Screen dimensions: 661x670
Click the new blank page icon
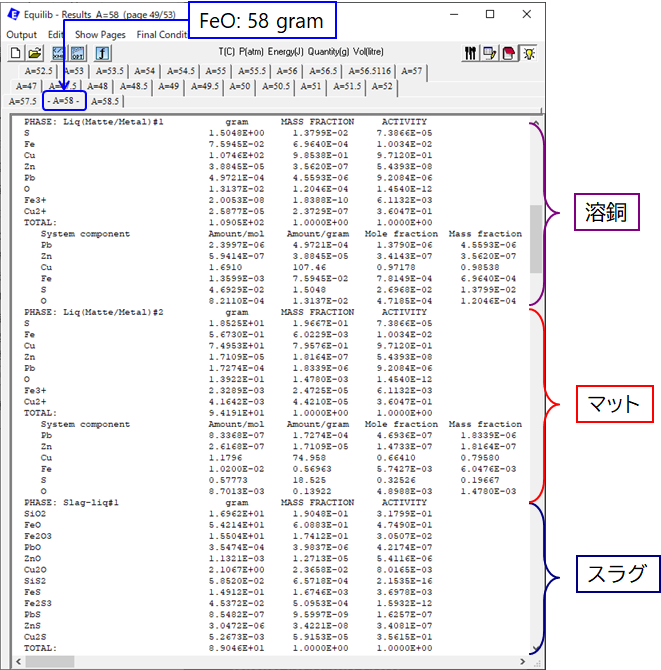click(16, 53)
